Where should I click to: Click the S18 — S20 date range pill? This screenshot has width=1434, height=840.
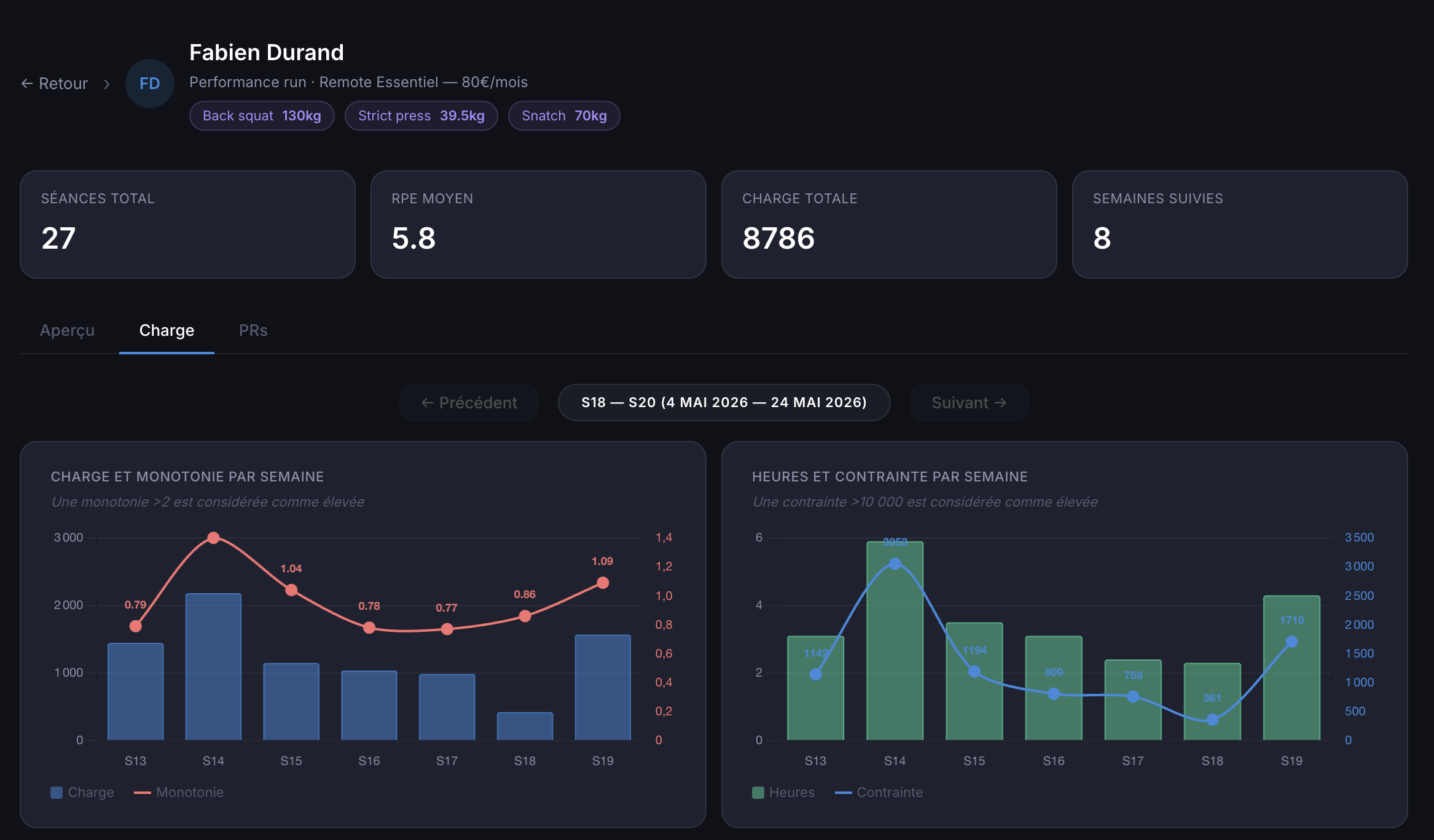[x=724, y=403]
